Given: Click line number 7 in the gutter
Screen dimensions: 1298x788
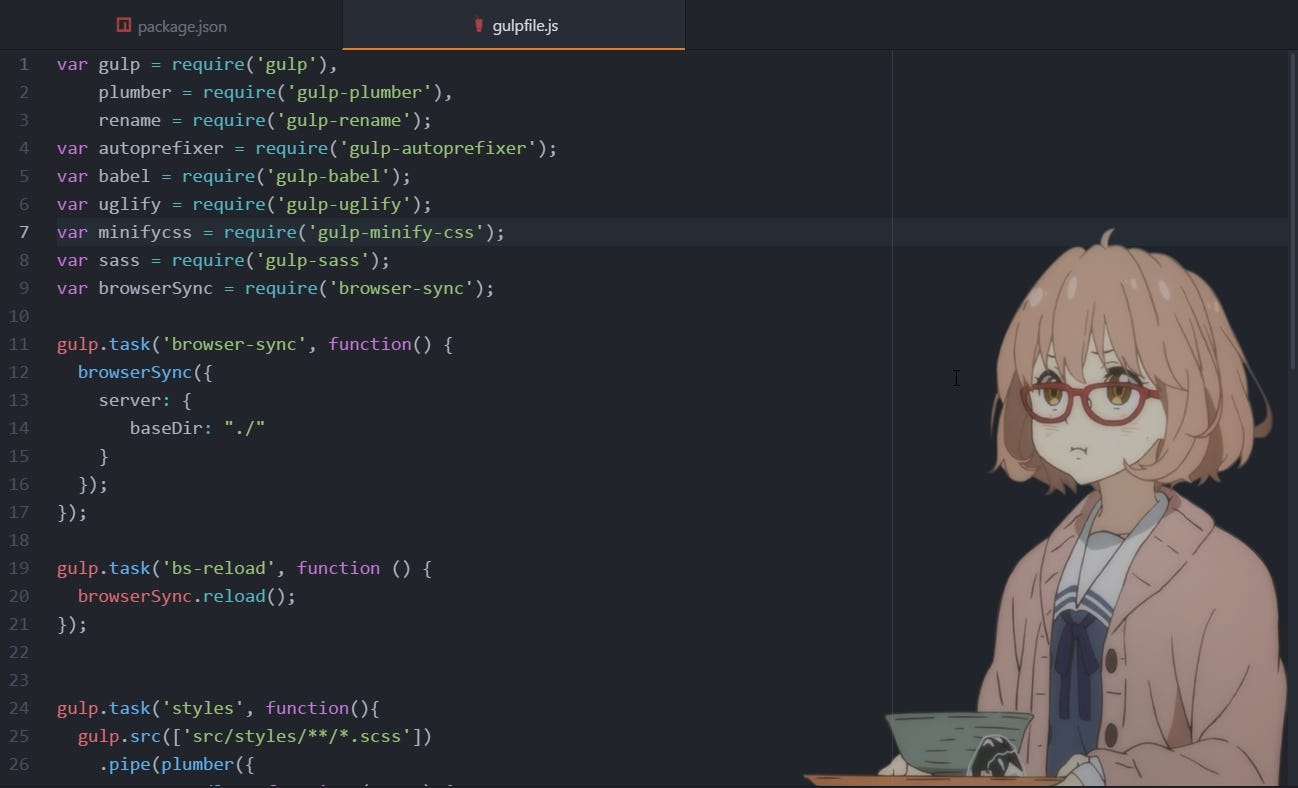Looking at the screenshot, I should [24, 232].
